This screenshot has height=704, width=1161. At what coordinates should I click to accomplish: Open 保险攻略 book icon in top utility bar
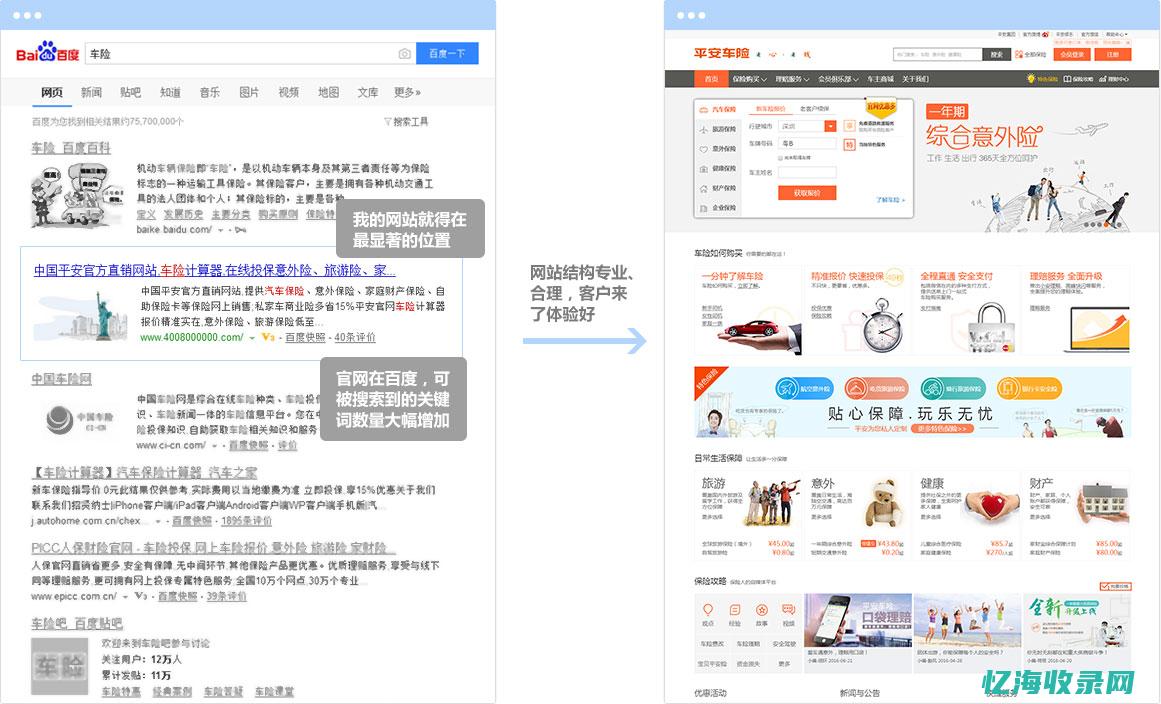1067,79
